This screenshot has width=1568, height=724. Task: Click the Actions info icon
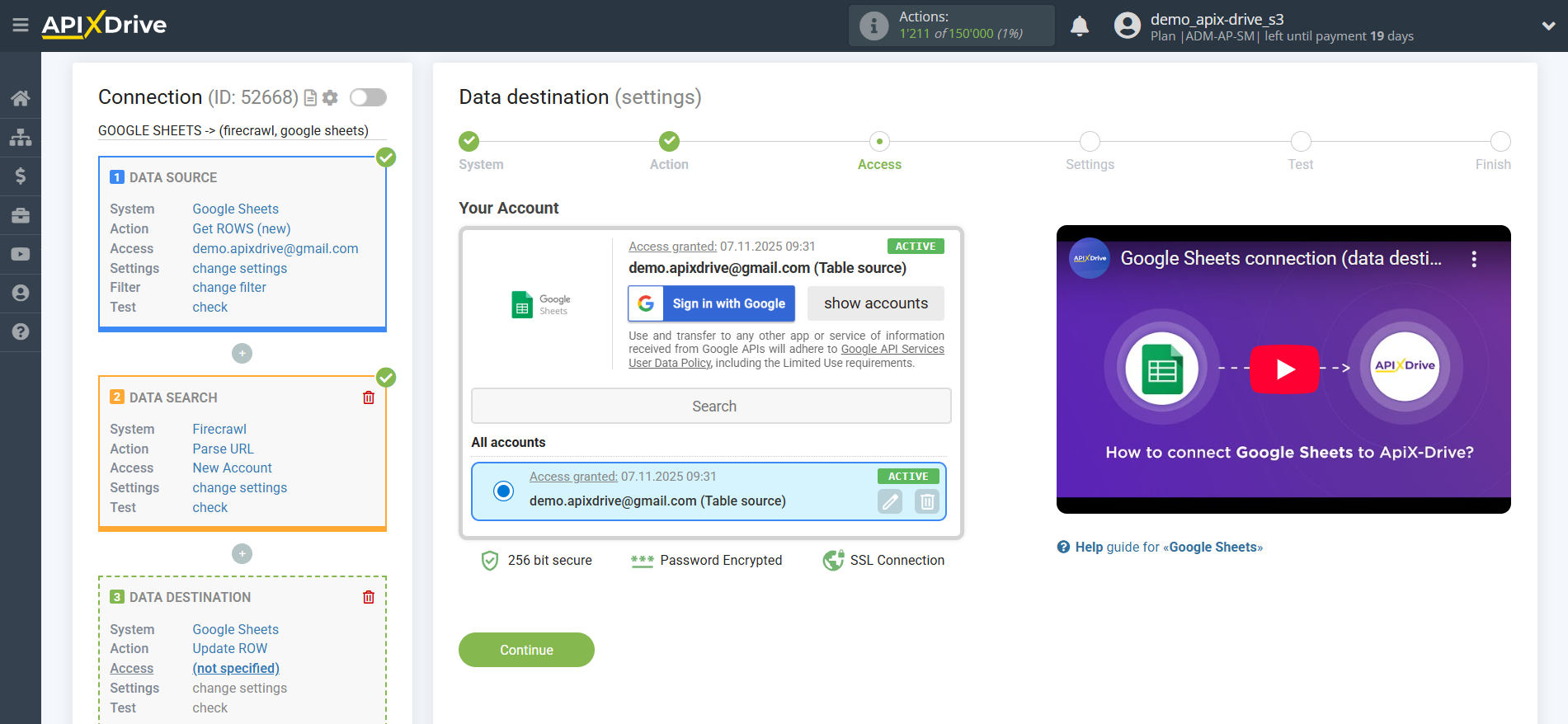pyautogui.click(x=873, y=26)
